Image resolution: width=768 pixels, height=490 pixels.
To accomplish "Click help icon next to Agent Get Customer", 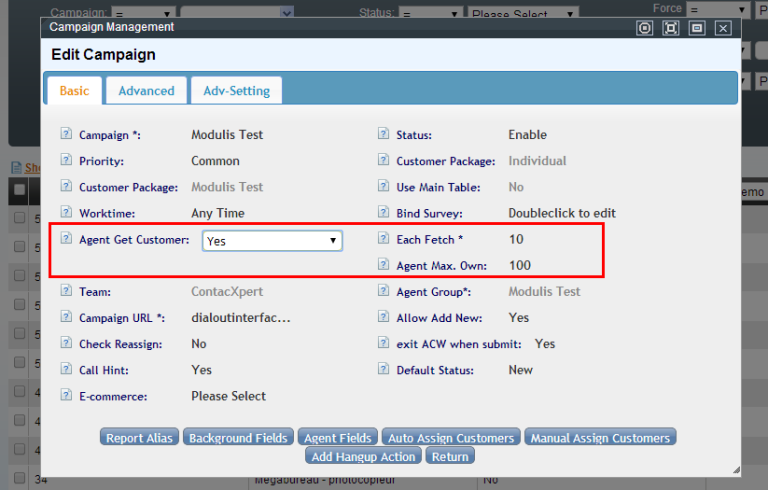I will (x=66, y=239).
